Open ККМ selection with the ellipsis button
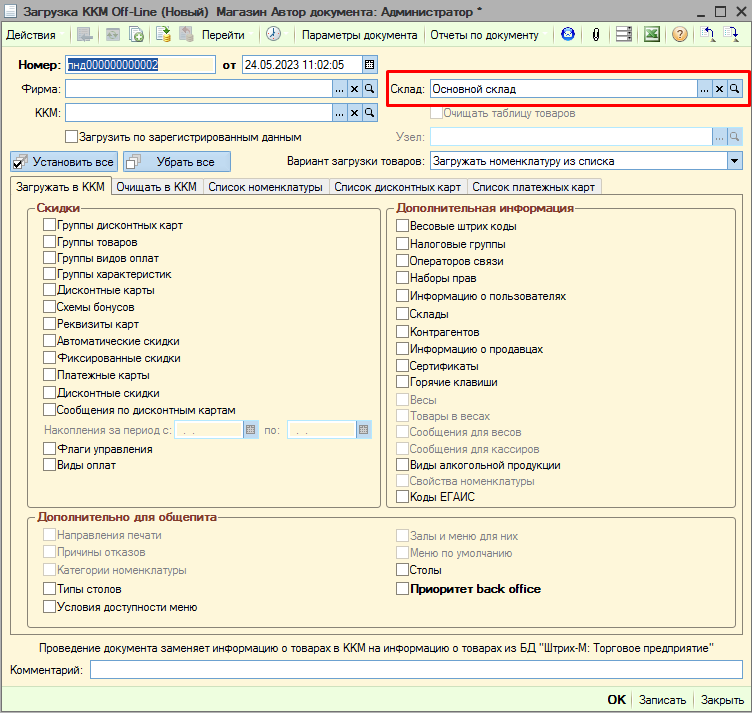Image resolution: width=752 pixels, height=713 pixels. [x=340, y=113]
